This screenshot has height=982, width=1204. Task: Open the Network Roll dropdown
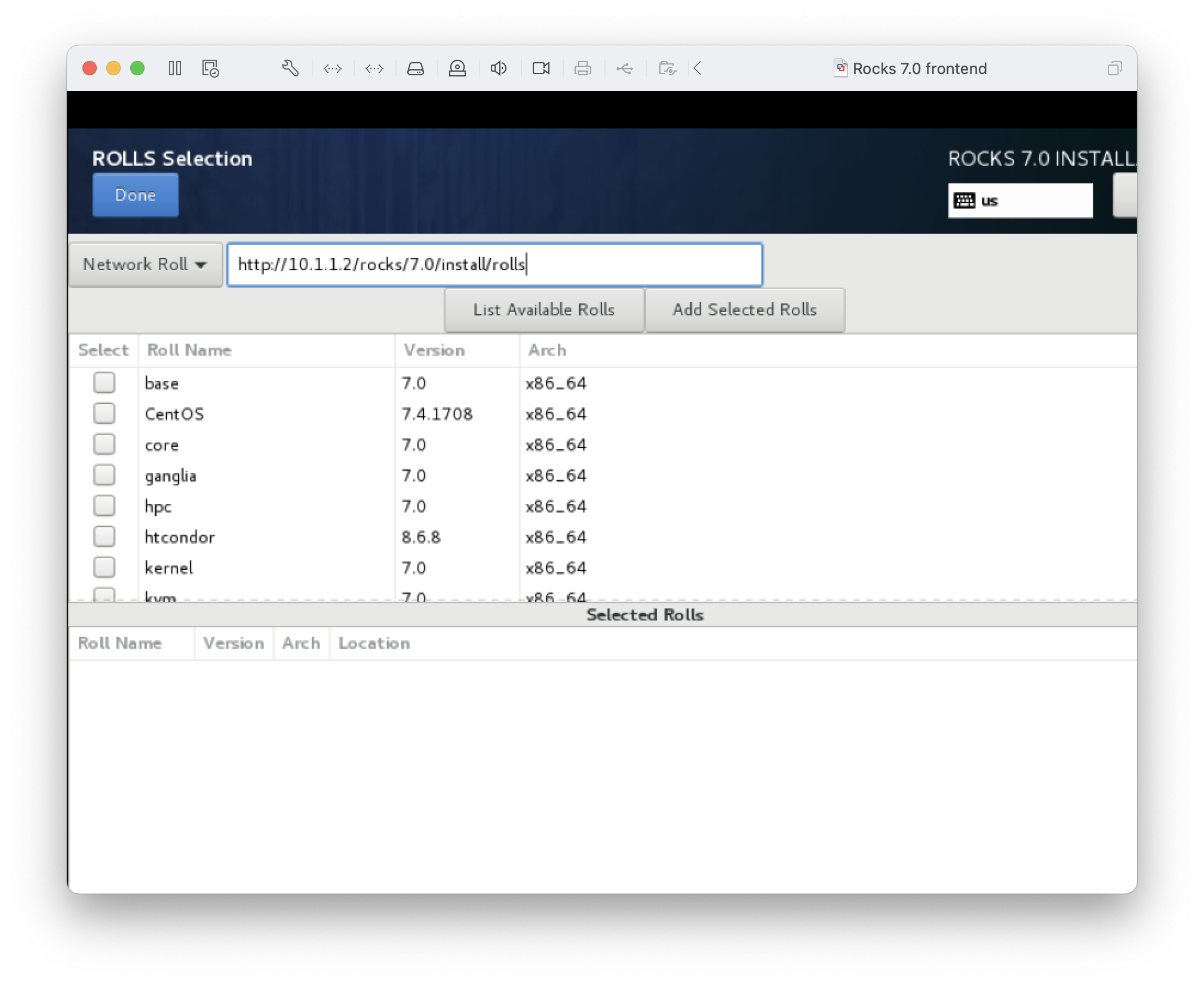pos(145,264)
